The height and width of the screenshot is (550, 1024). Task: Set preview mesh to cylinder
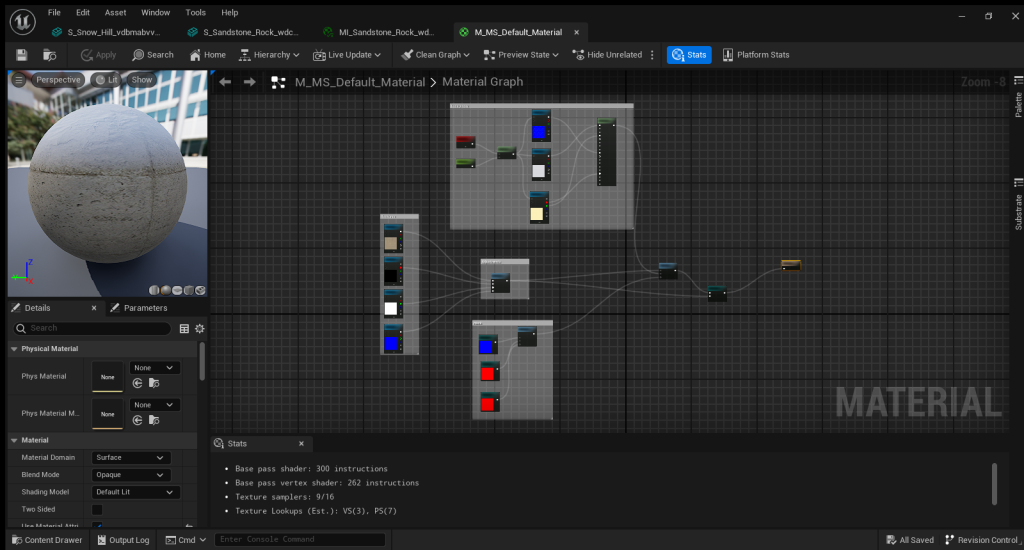(154, 290)
